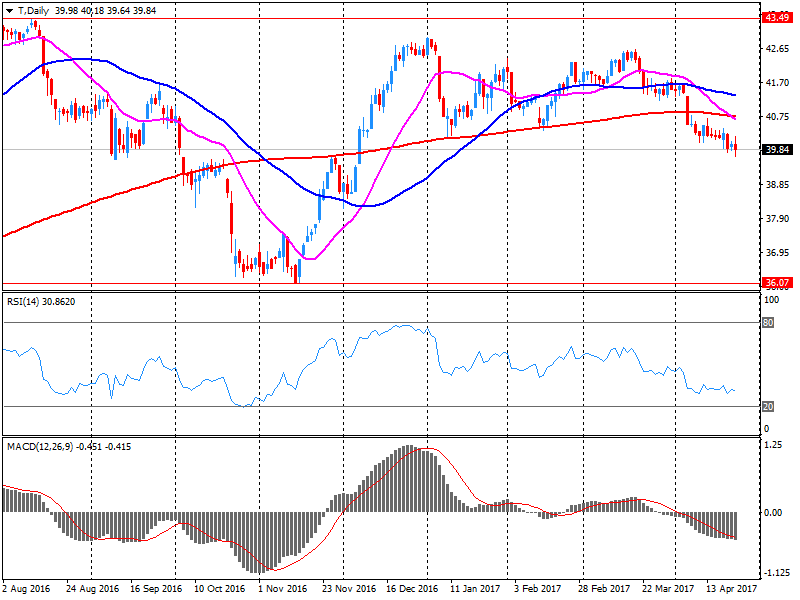Select the 16 Sep 2016 date label

pos(156,588)
